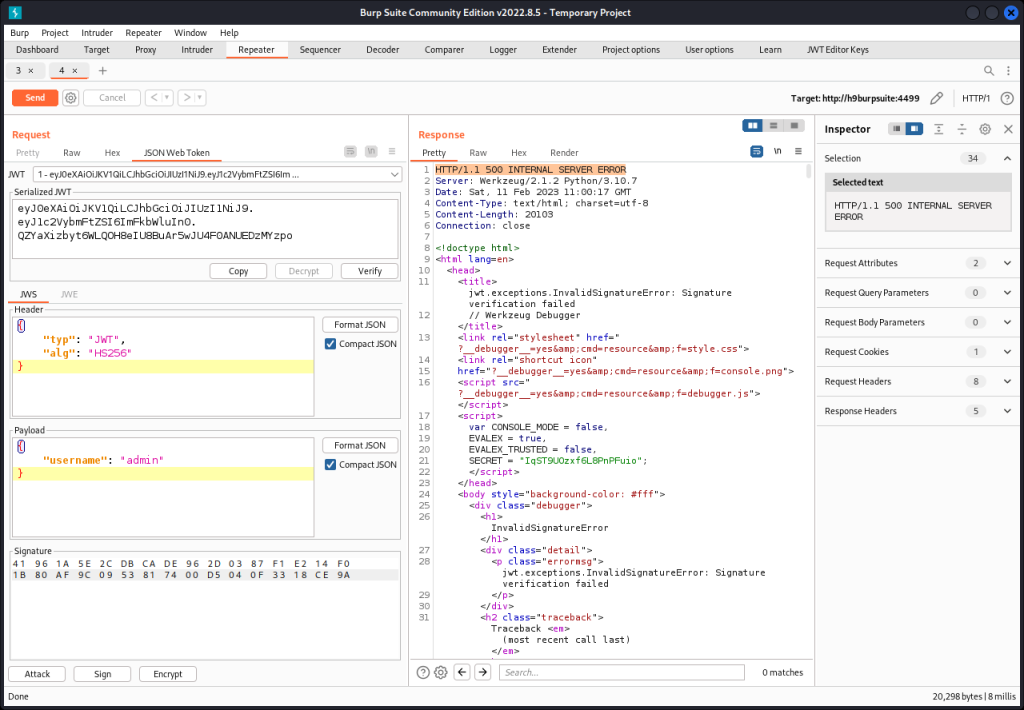Select the top-bottom split layout icon
This screenshot has height=710, width=1024.
(x=773, y=125)
